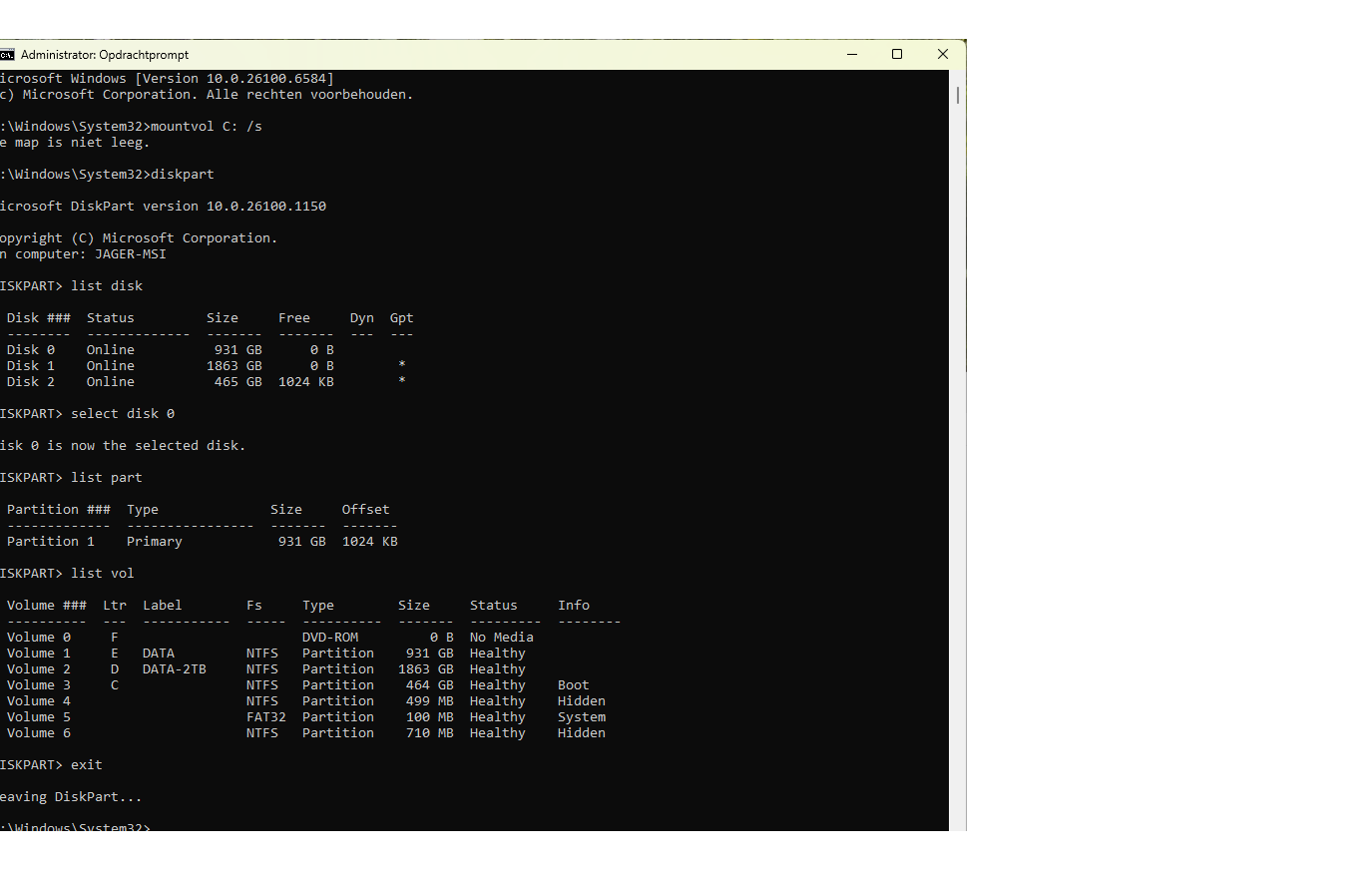Click 'No Media' status in Volume 0 row
This screenshot has height=874, width=1372.
(502, 638)
